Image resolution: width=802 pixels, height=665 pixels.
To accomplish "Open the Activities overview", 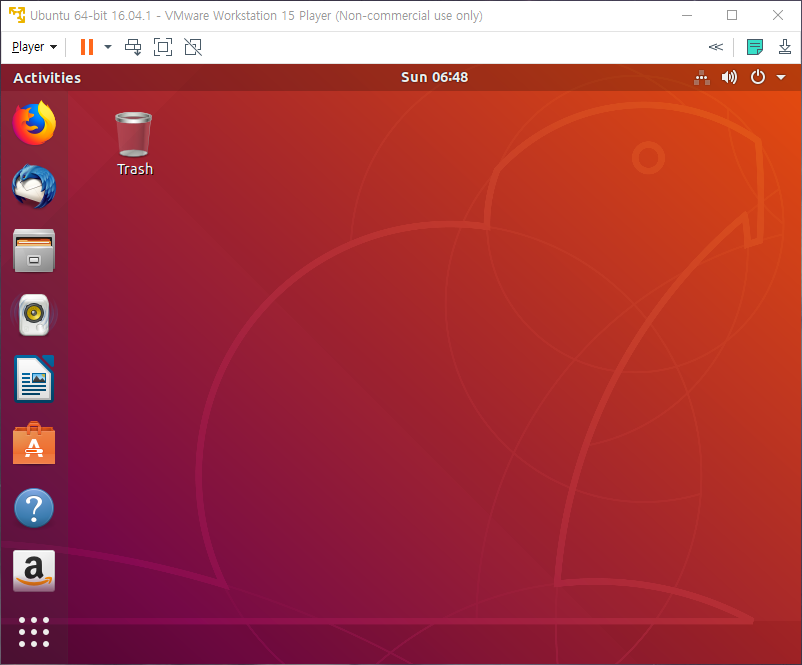I will tap(47, 78).
